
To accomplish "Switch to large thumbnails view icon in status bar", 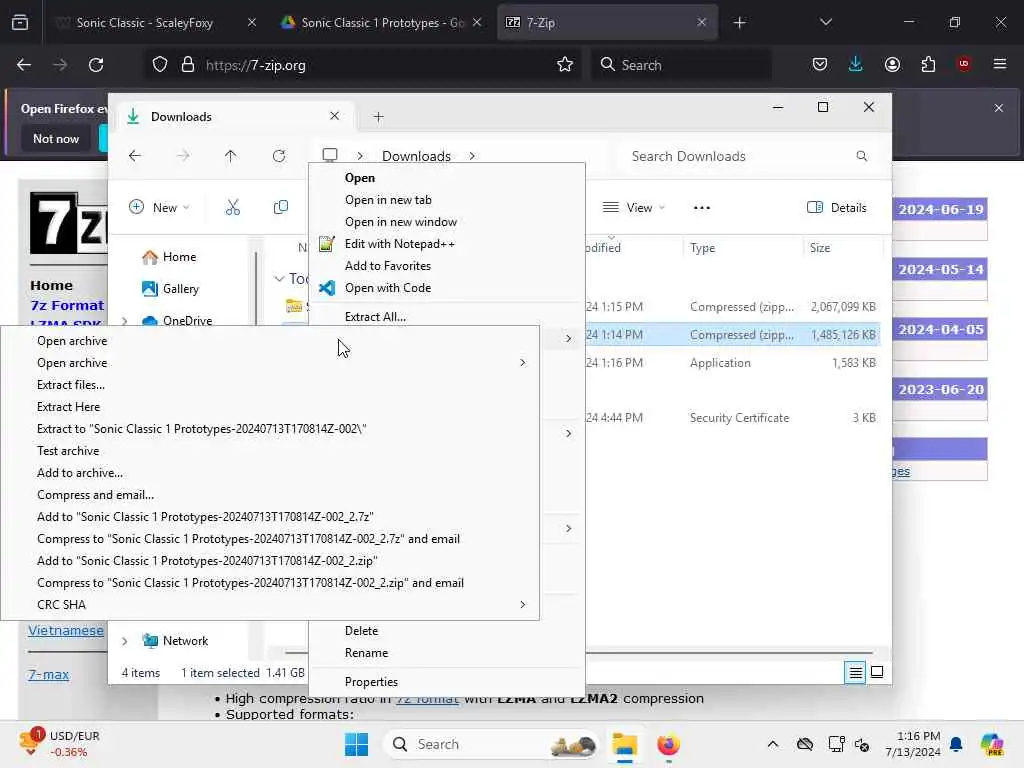I will [x=877, y=672].
